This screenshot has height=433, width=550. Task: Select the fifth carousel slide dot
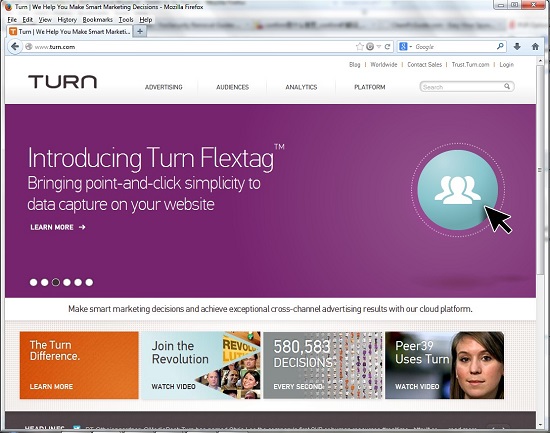coord(78,282)
